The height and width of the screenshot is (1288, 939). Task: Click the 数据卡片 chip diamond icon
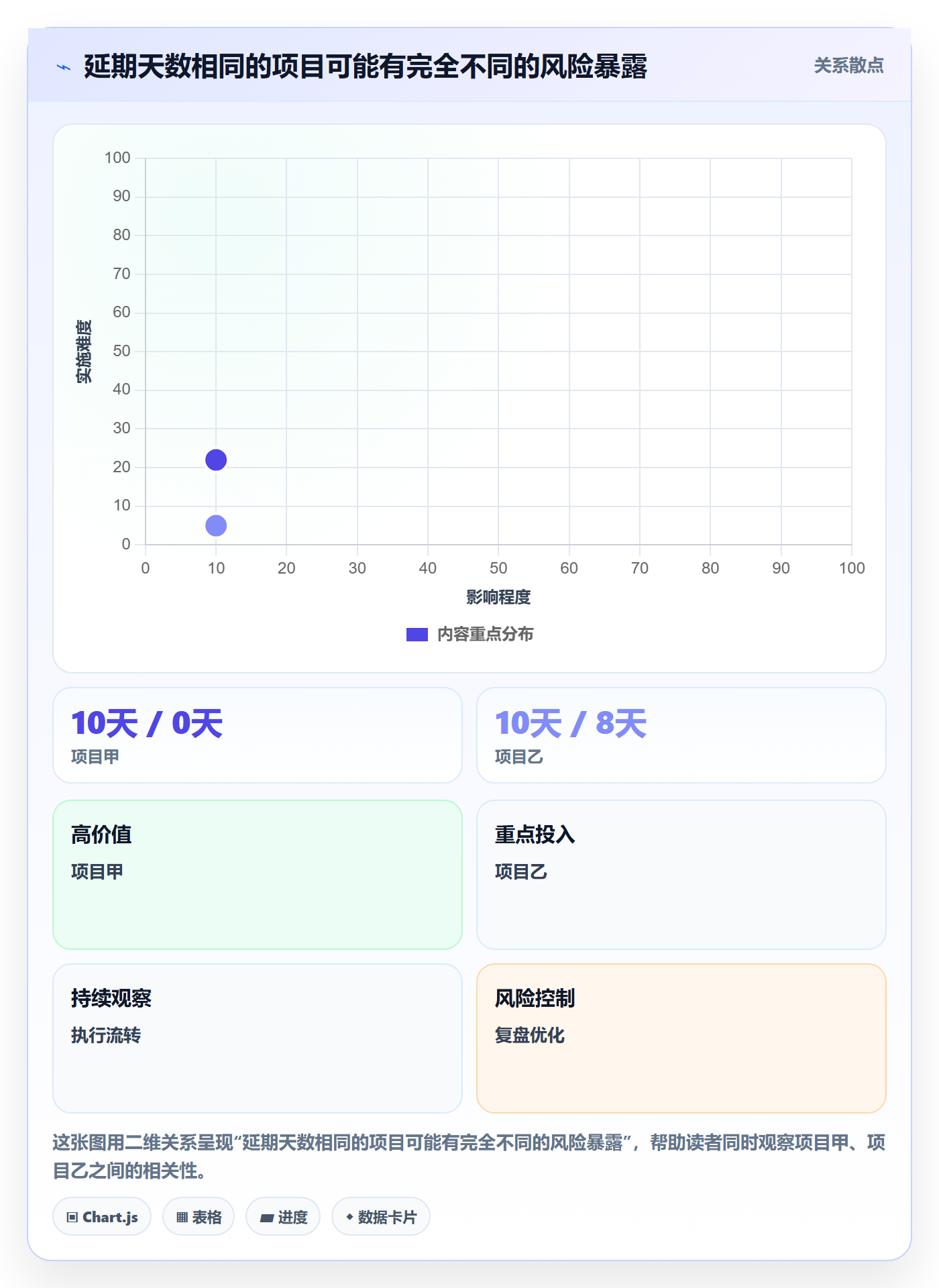pos(349,1217)
